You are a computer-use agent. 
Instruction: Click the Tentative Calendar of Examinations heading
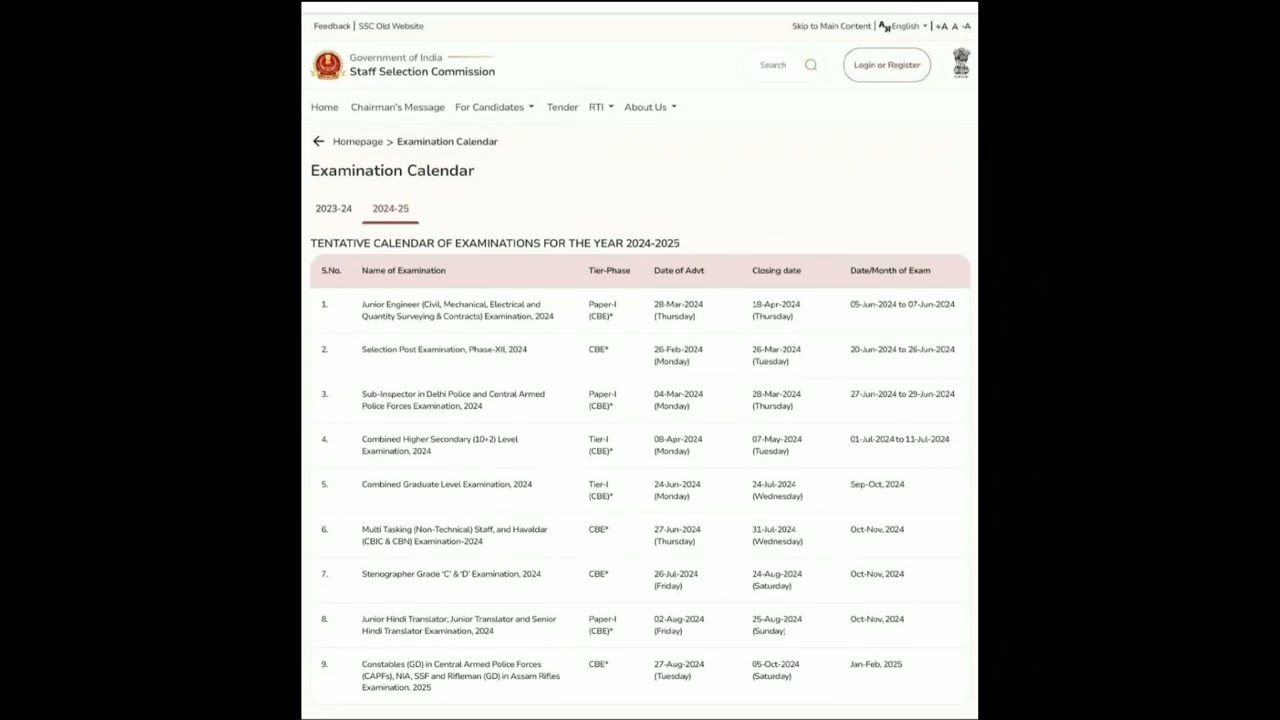(495, 243)
